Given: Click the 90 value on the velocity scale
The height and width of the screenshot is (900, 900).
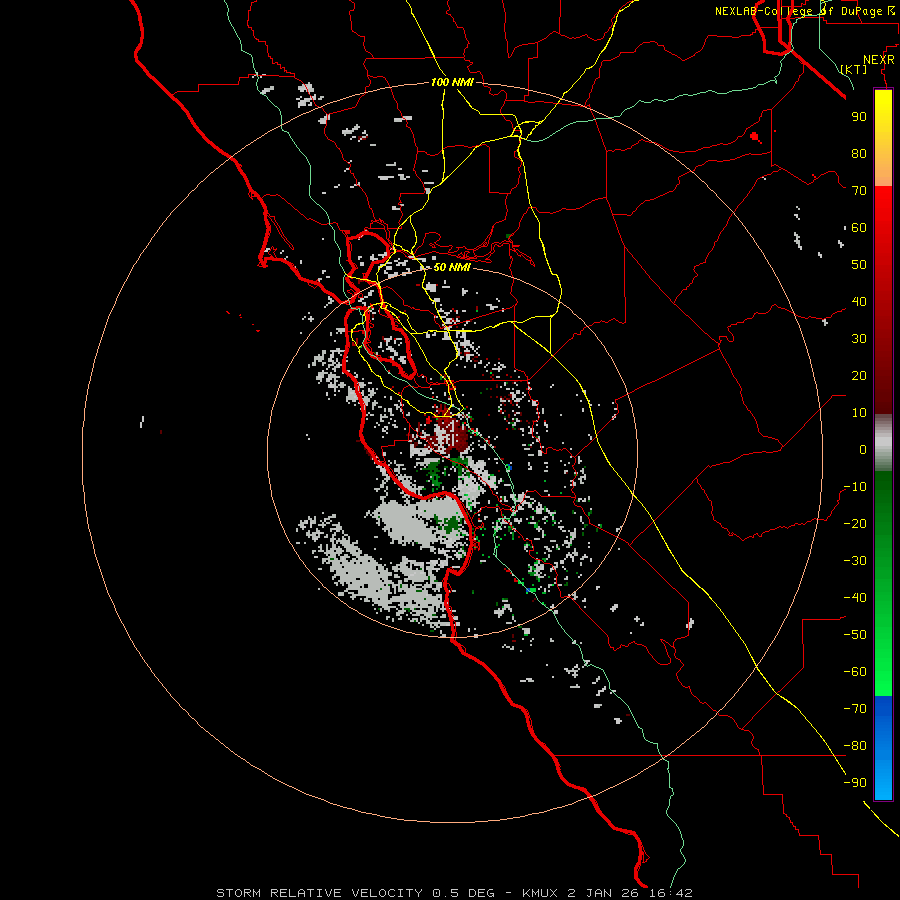Looking at the screenshot, I should tap(859, 117).
